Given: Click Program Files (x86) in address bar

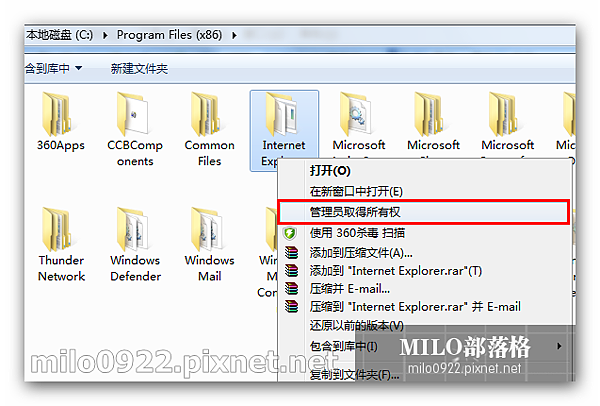Looking at the screenshot, I should pyautogui.click(x=170, y=35).
